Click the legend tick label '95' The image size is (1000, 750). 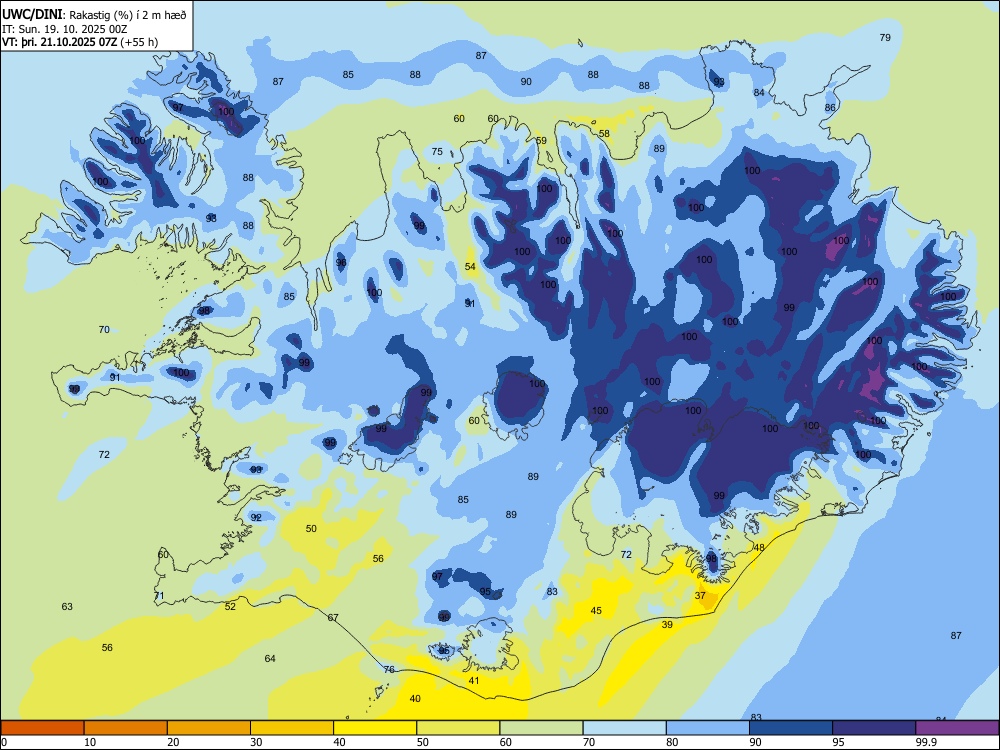(x=838, y=742)
